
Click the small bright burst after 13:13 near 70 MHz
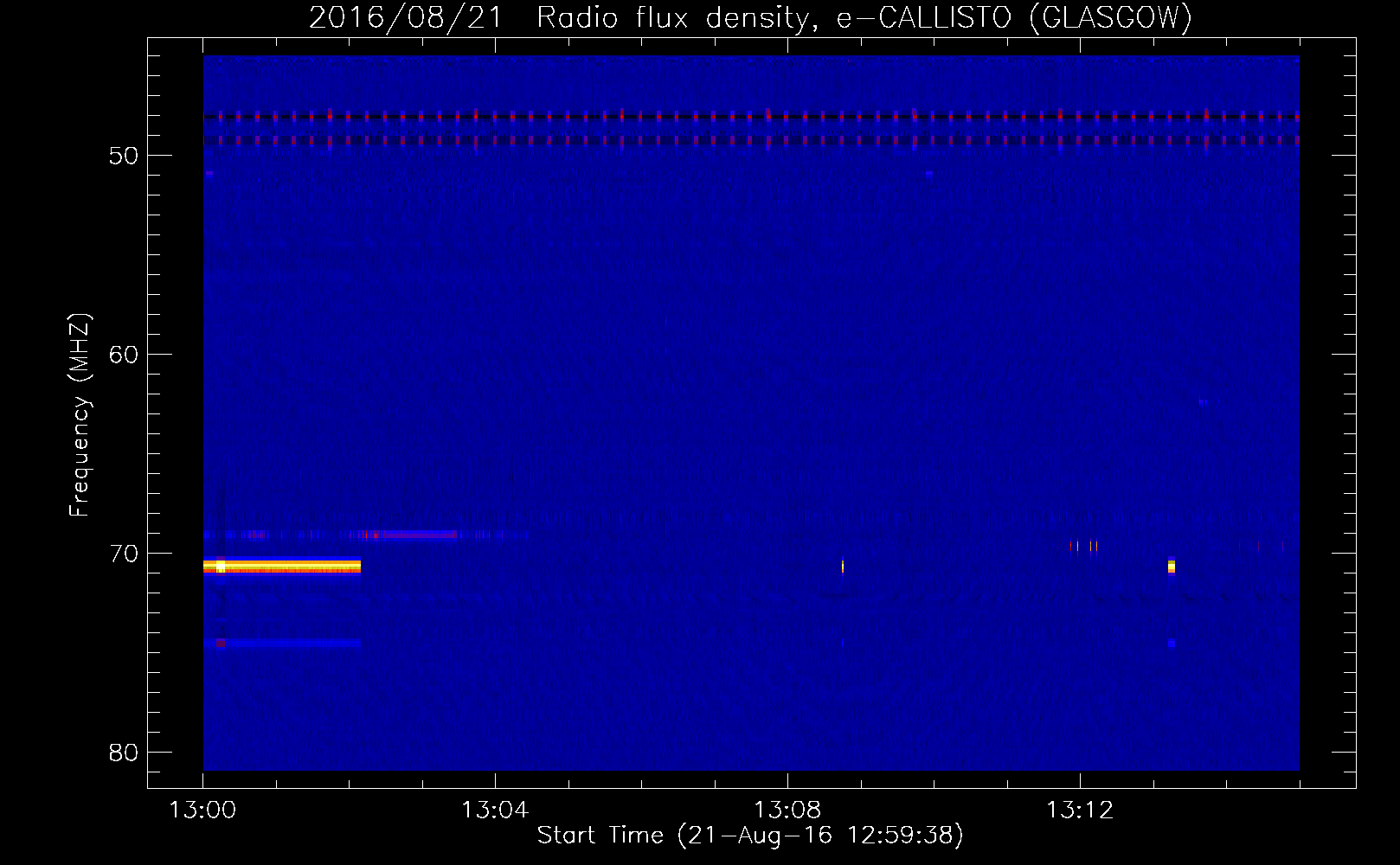pyautogui.click(x=1172, y=567)
